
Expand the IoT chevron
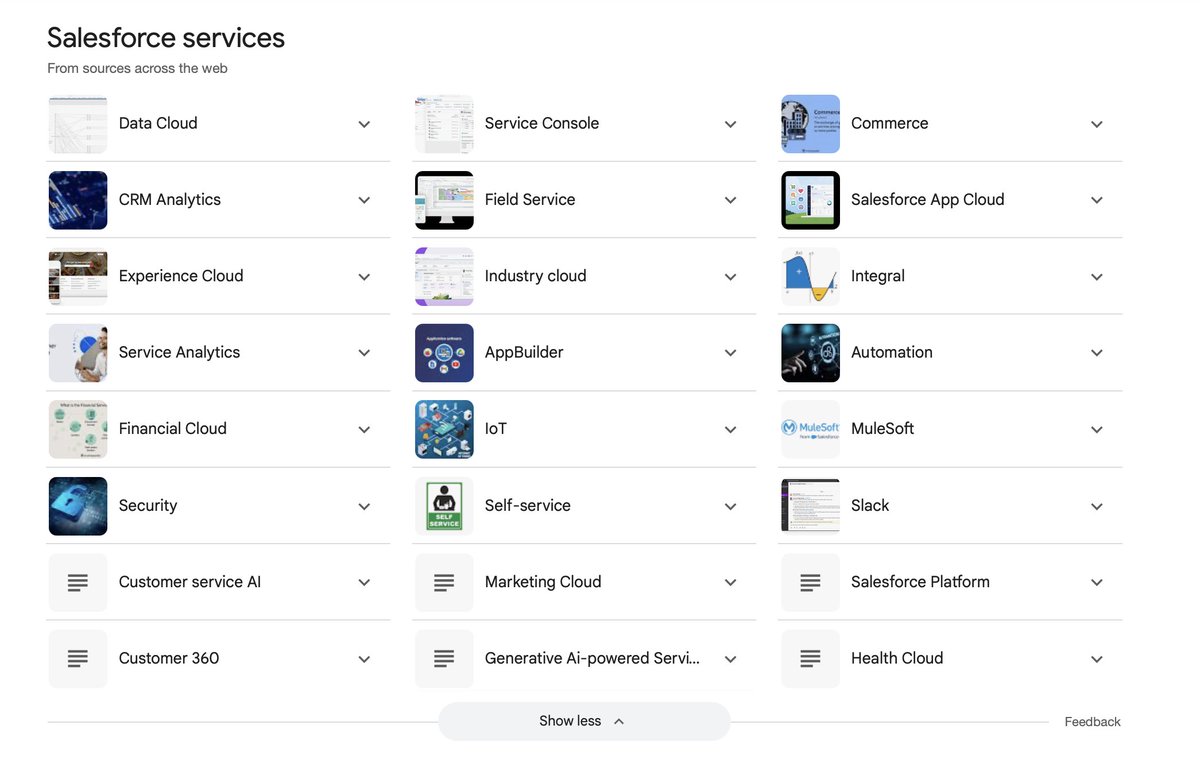[730, 429]
